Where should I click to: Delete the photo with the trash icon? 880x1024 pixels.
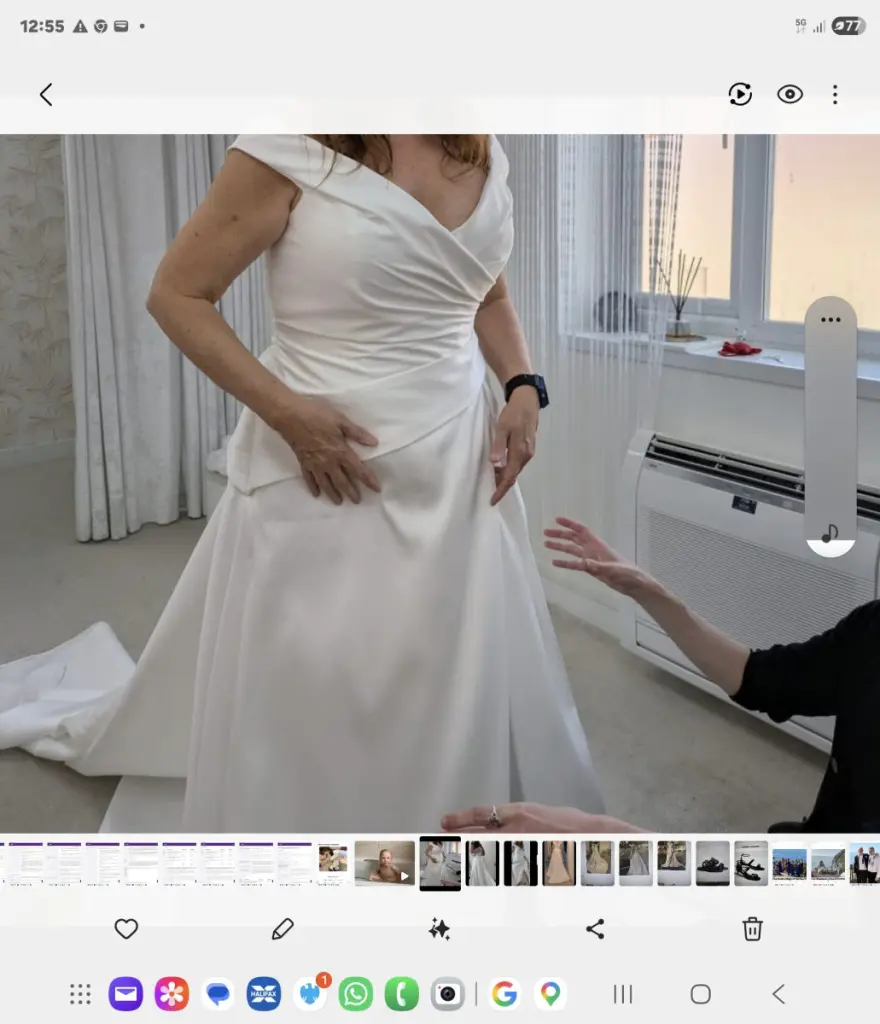752,929
